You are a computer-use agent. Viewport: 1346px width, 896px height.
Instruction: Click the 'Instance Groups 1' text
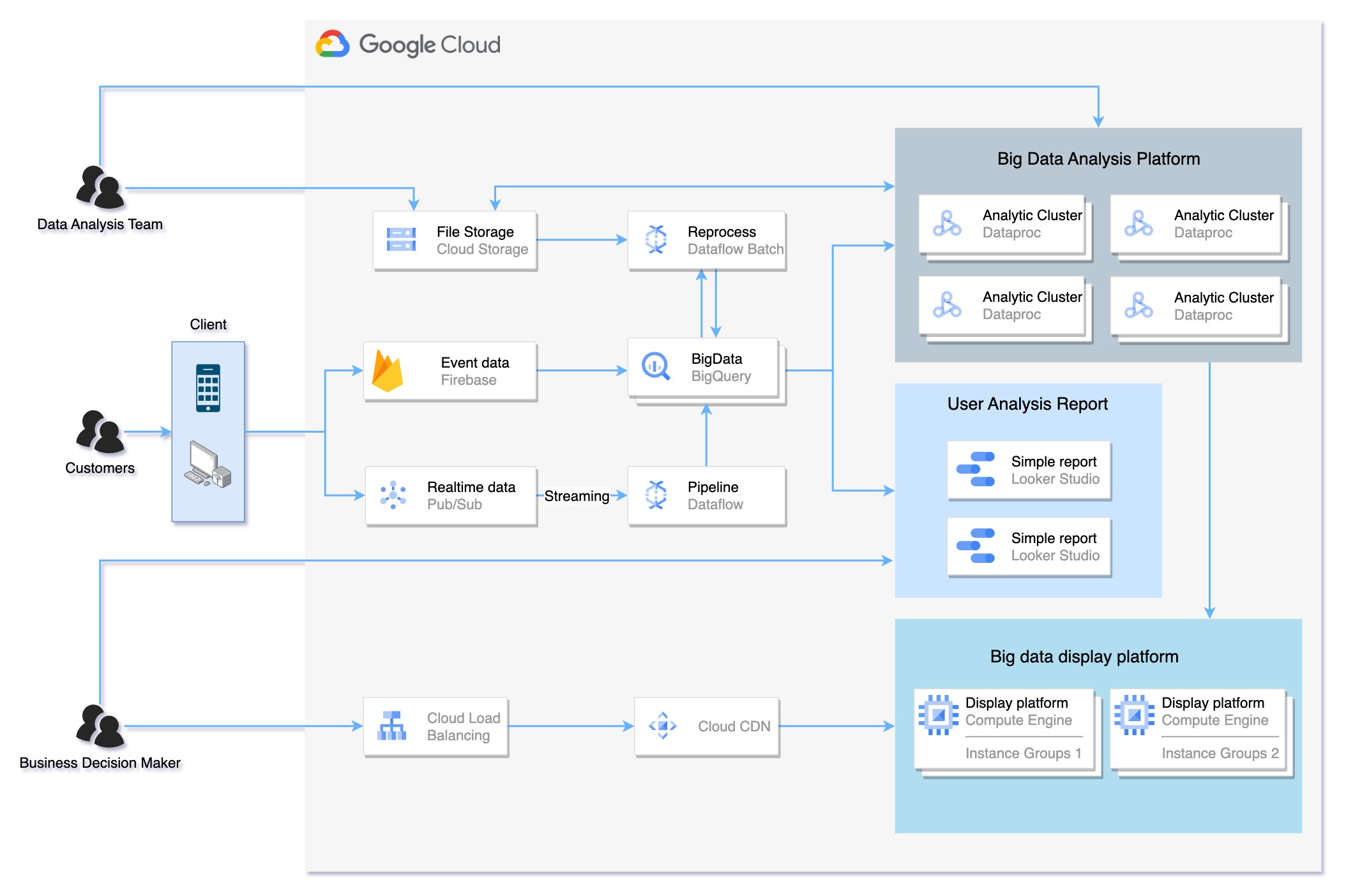point(1024,753)
